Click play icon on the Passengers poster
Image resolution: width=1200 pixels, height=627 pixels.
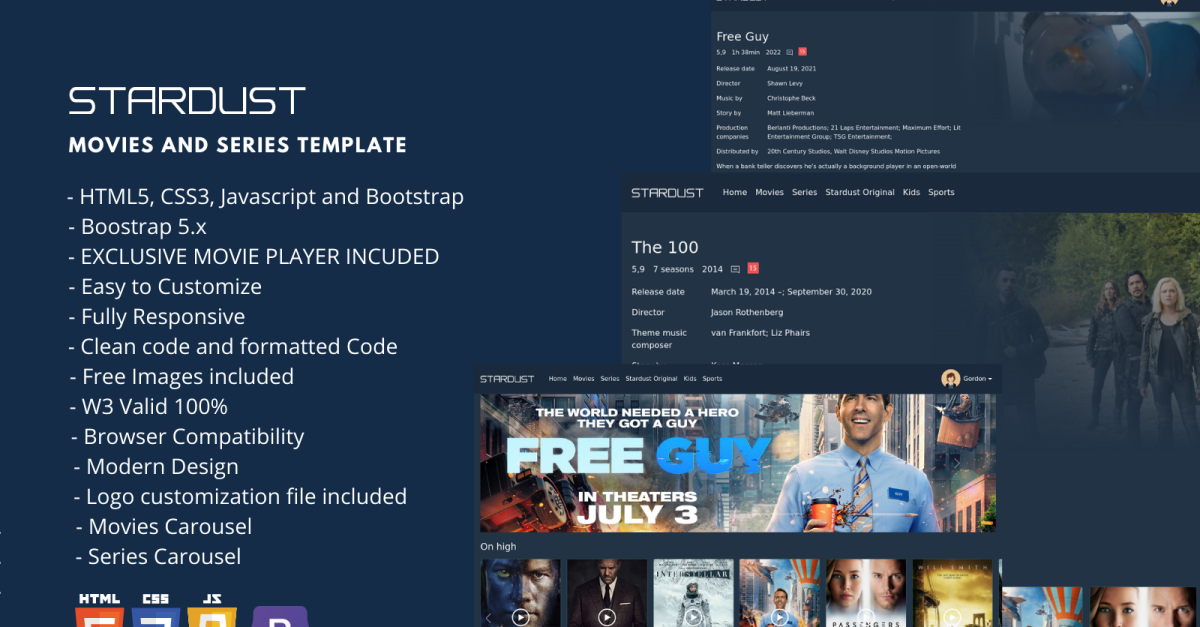tap(866, 617)
